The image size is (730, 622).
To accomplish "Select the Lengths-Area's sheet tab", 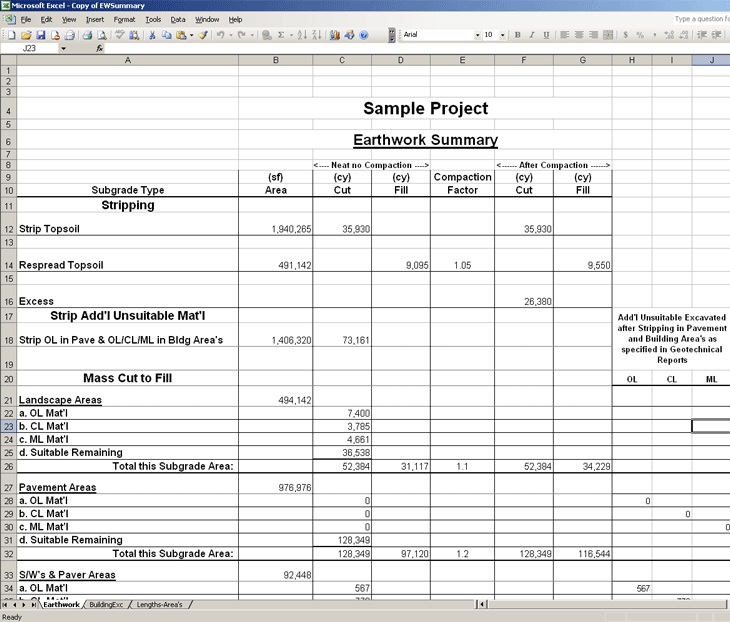I will coord(158,605).
